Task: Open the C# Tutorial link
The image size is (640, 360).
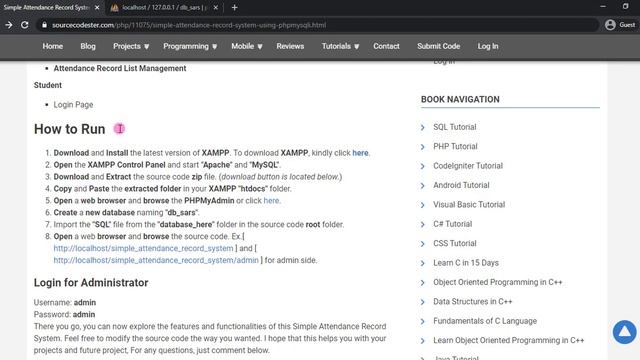Action: tap(453, 224)
